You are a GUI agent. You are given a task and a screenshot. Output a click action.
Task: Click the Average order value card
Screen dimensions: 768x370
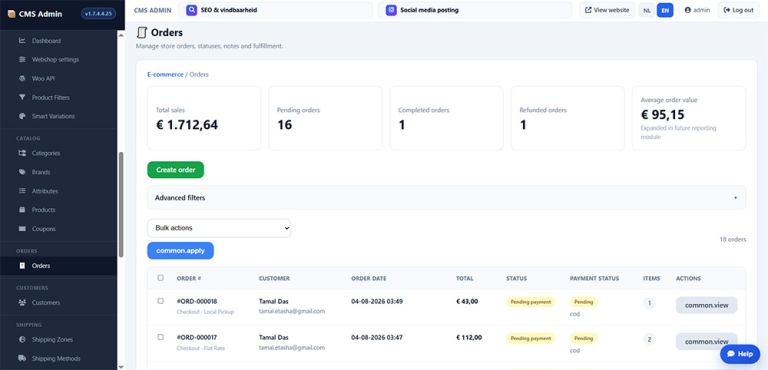pos(689,118)
